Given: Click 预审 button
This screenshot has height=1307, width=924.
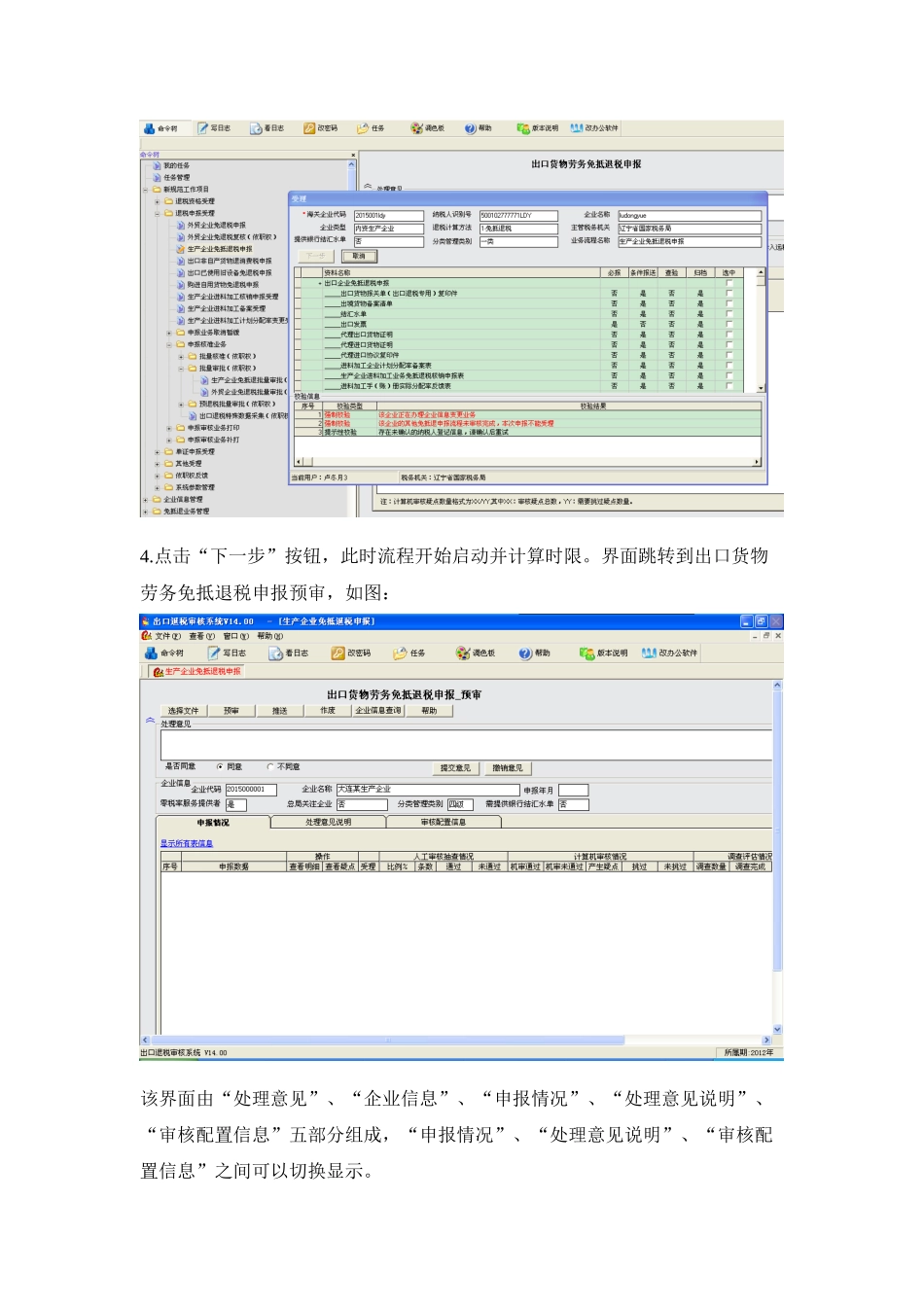Looking at the screenshot, I should [x=231, y=711].
